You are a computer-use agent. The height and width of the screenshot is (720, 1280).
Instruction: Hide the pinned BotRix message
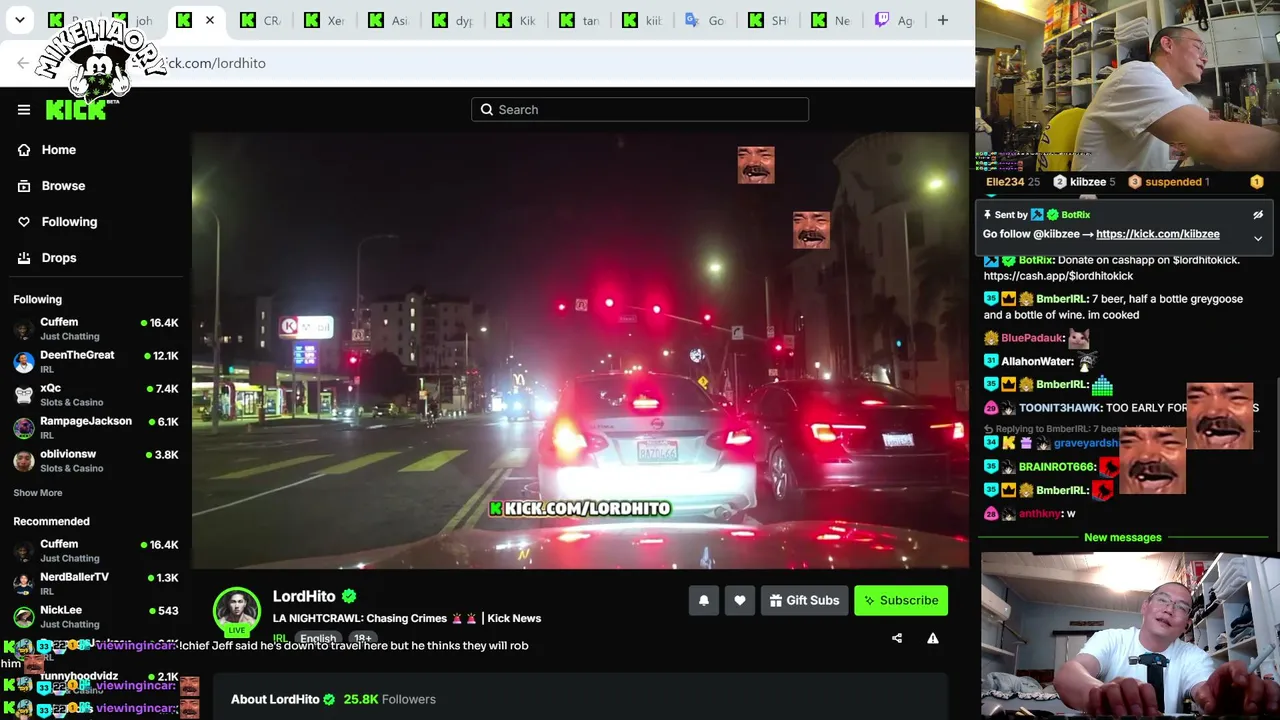click(x=1258, y=215)
